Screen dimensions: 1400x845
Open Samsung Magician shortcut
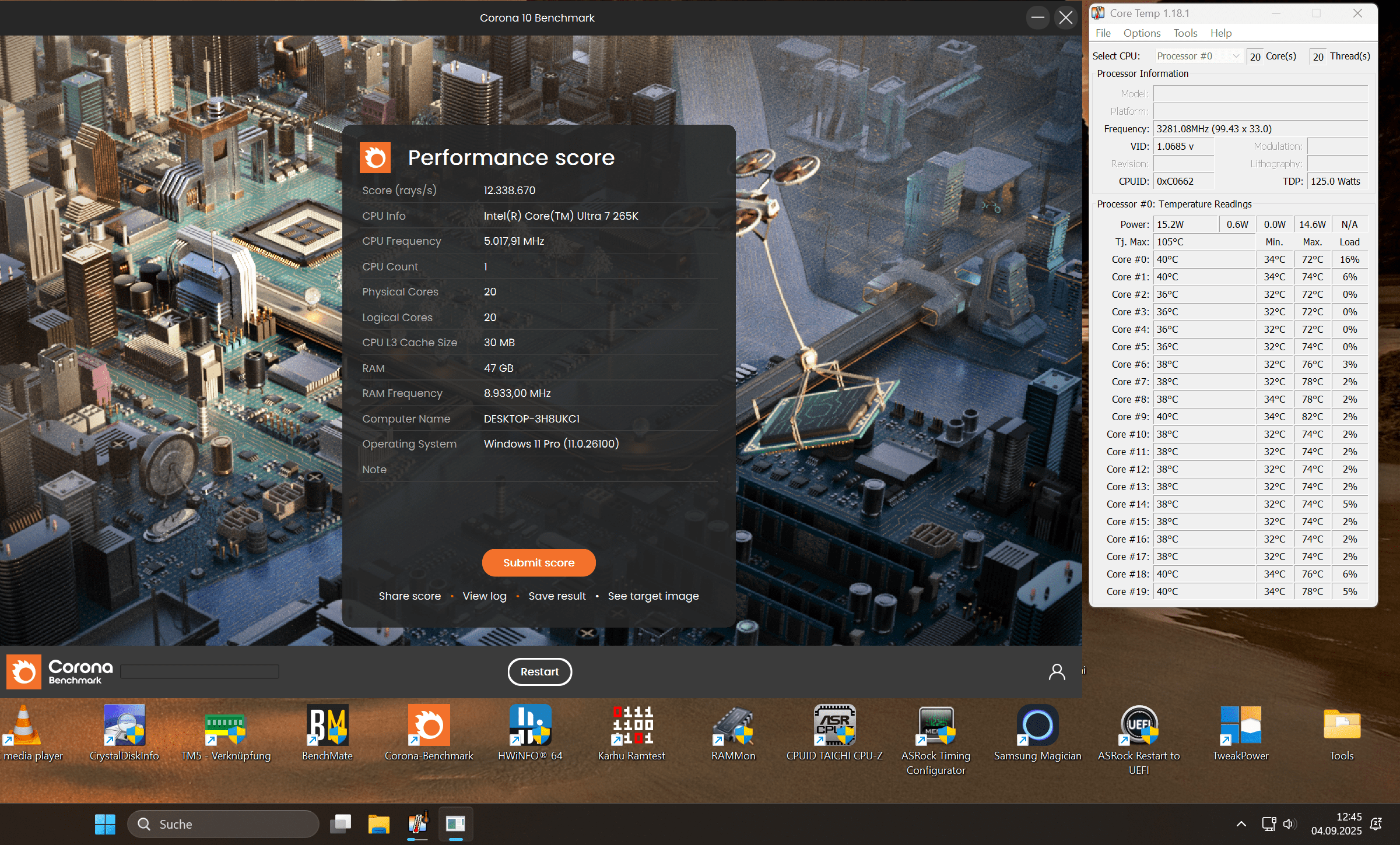[x=1037, y=726]
